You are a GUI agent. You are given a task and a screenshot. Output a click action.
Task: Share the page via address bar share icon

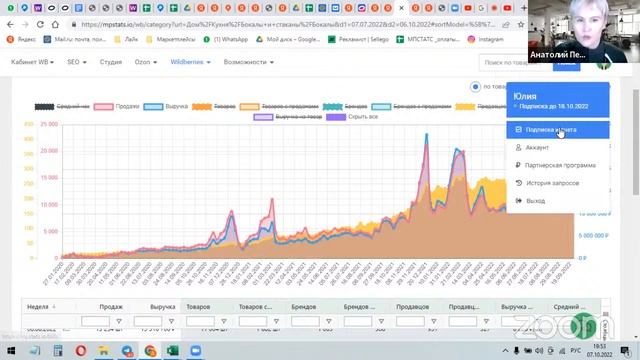[x=506, y=24]
